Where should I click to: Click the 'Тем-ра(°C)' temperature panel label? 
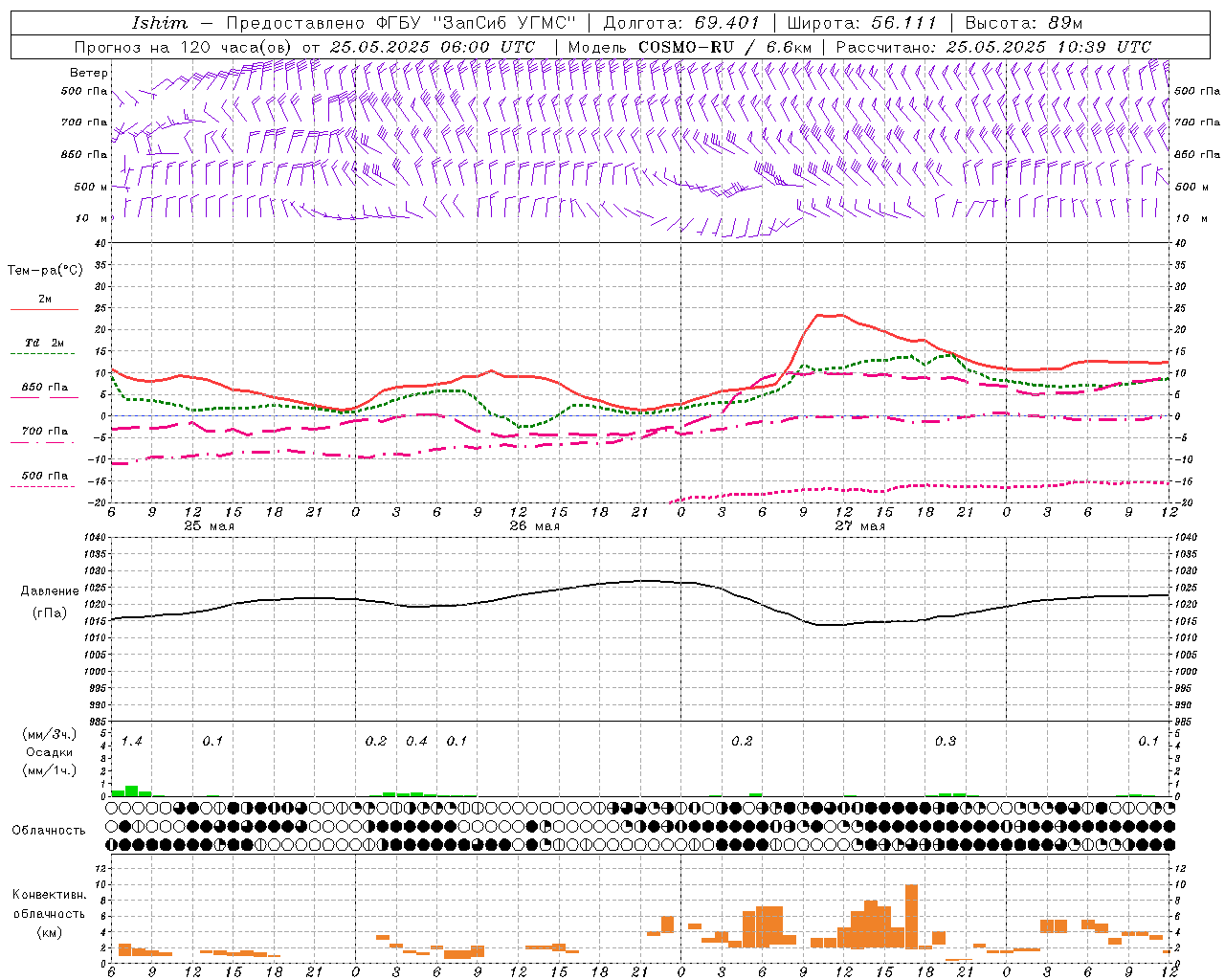pyautogui.click(x=45, y=271)
